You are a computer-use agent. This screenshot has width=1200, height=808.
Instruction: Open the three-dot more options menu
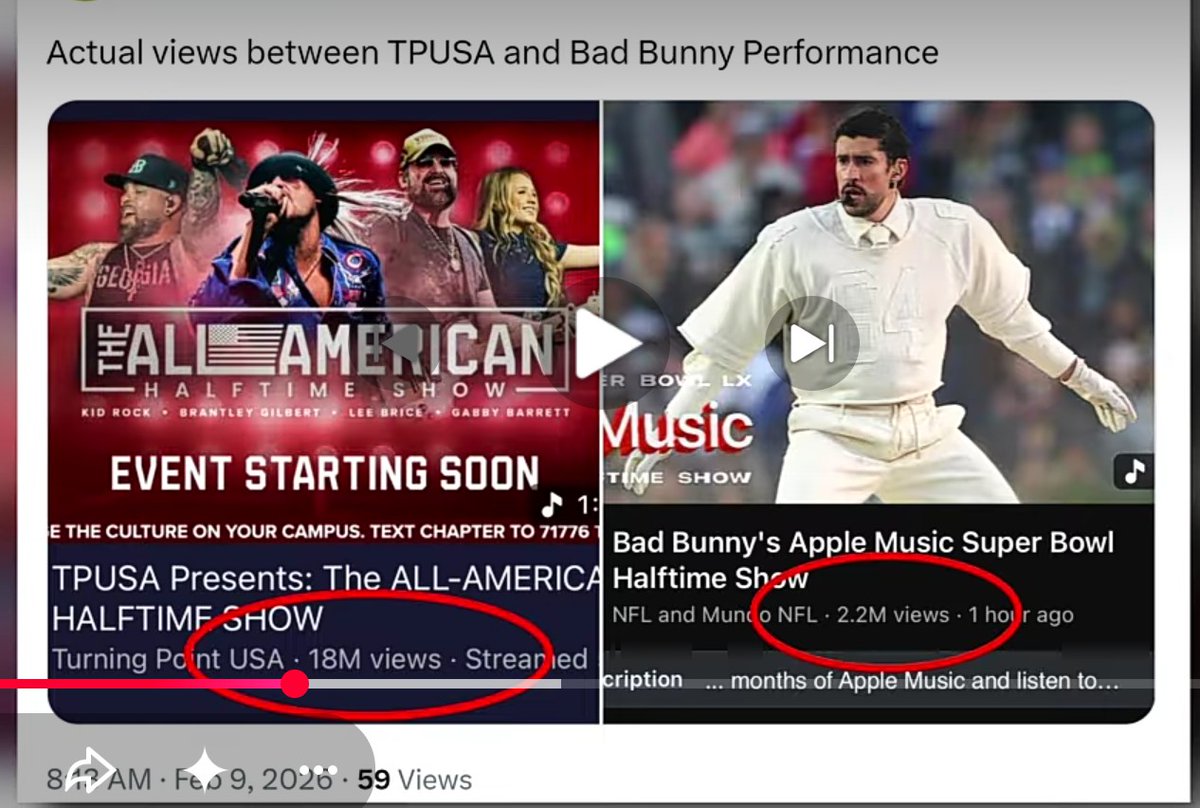(x=316, y=770)
